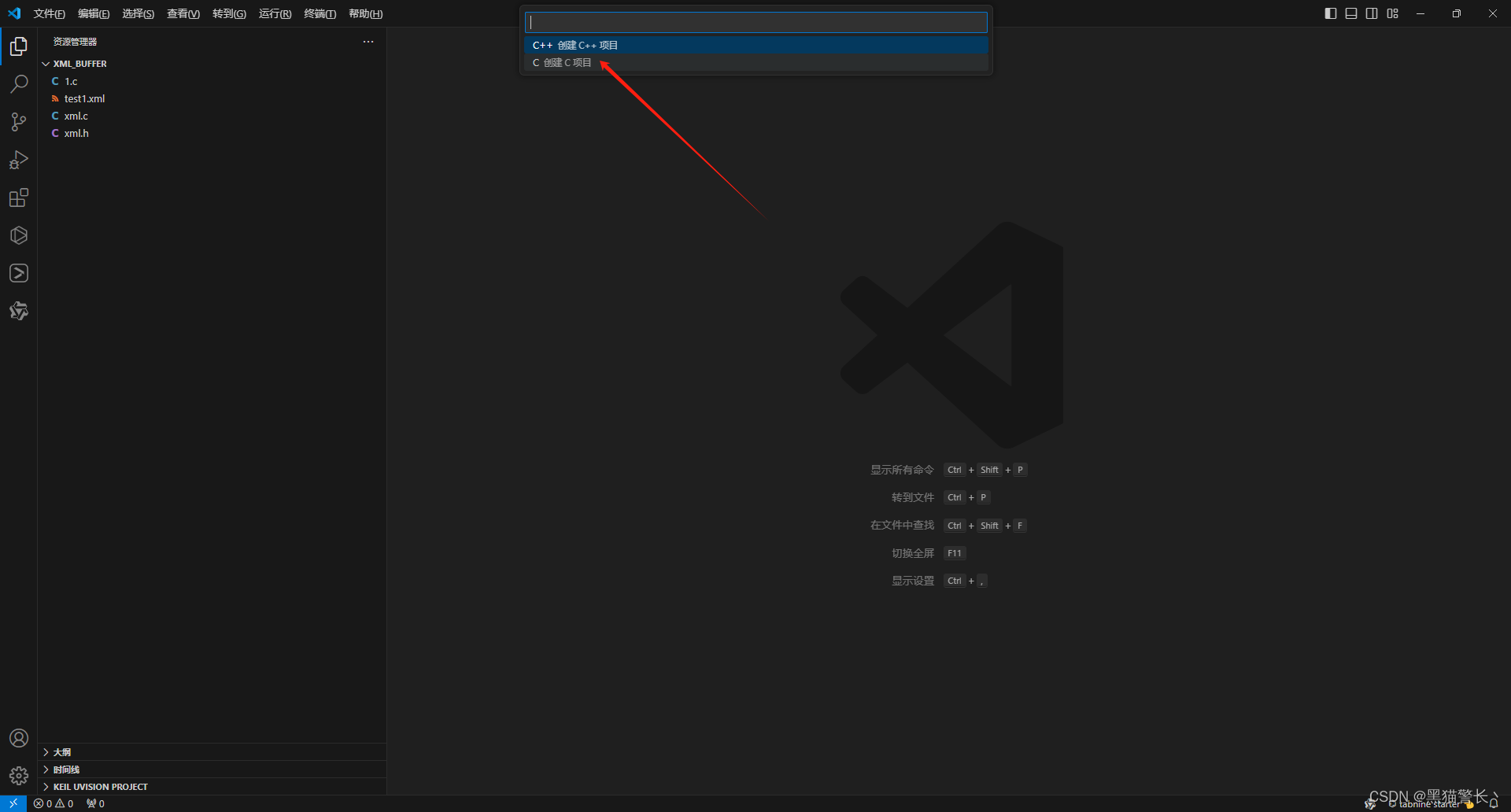This screenshot has width=1511, height=812.
Task: Open the 文件(F) menu
Action: point(49,13)
